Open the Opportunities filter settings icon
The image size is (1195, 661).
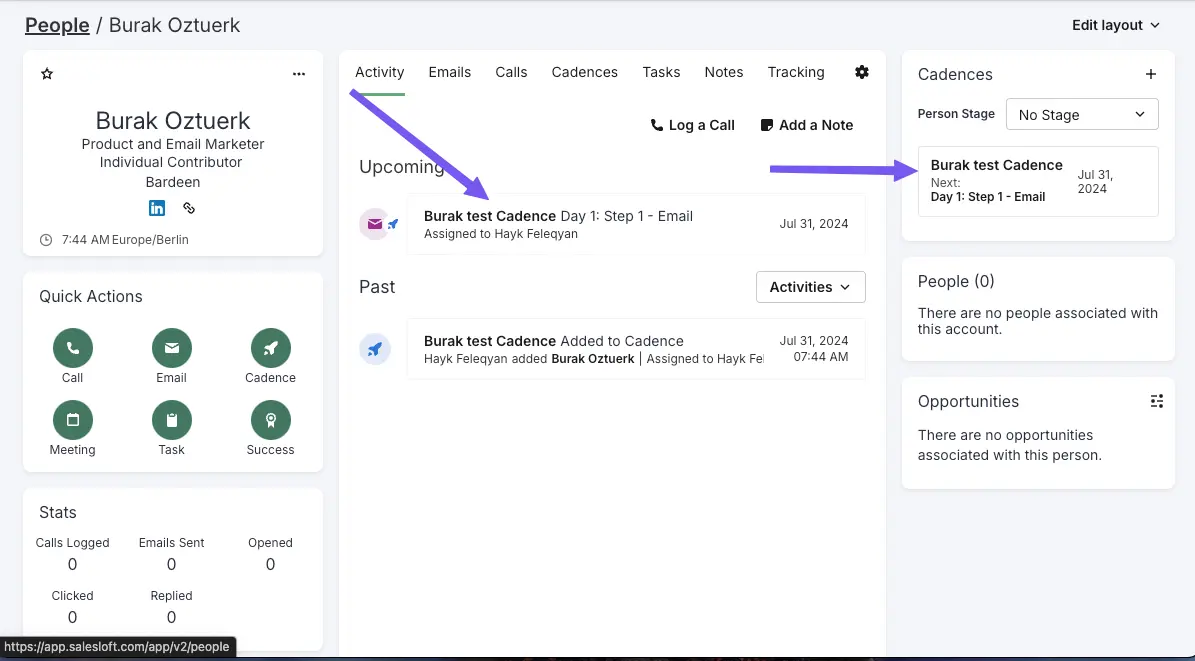coord(1157,401)
